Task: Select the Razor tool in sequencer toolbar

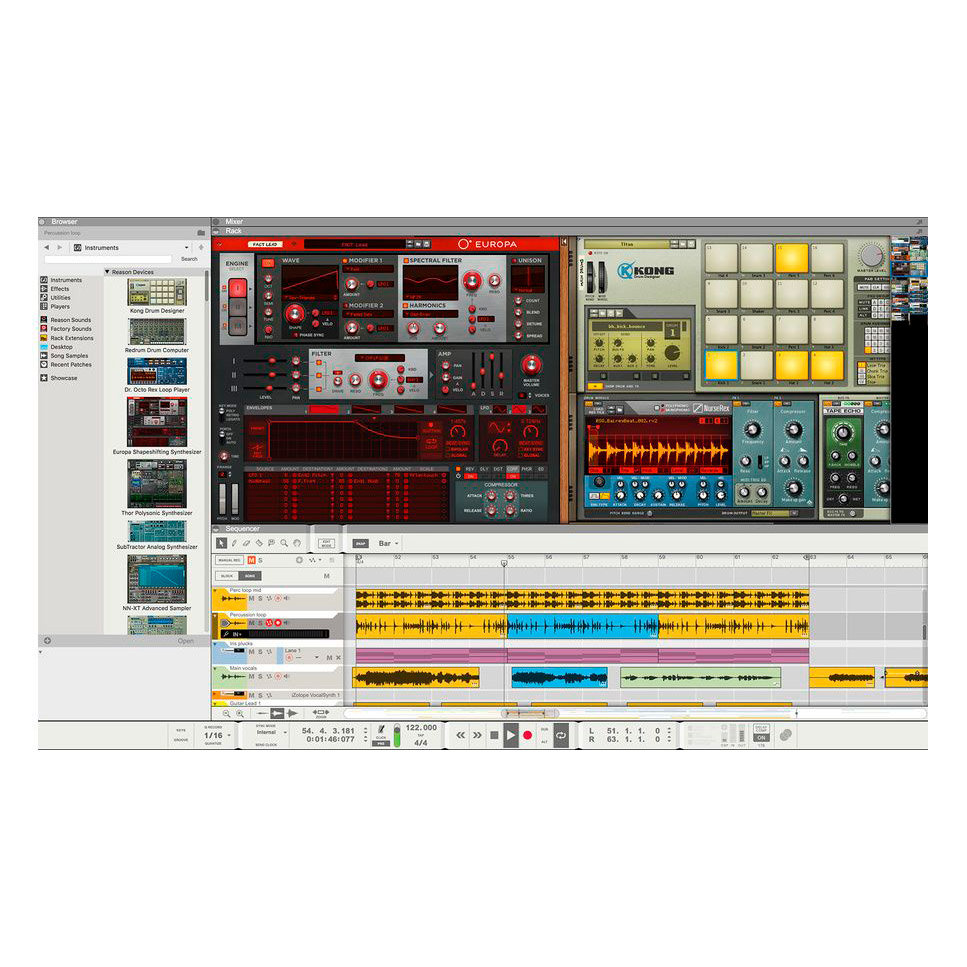Action: pyautogui.click(x=259, y=543)
